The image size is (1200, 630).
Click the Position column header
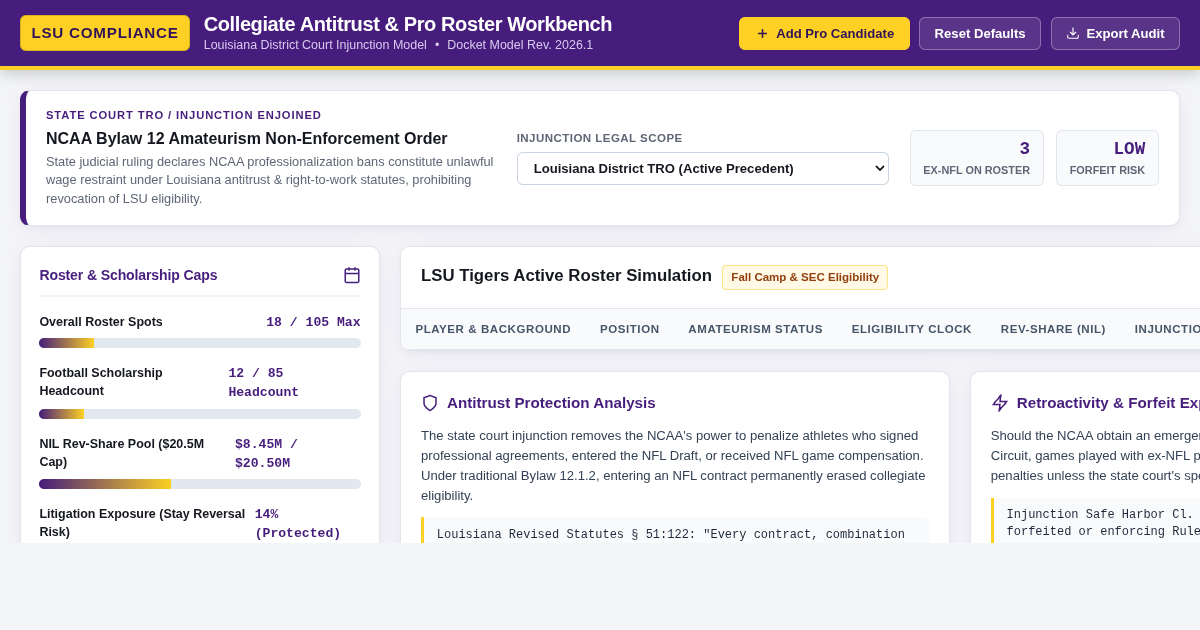point(630,329)
